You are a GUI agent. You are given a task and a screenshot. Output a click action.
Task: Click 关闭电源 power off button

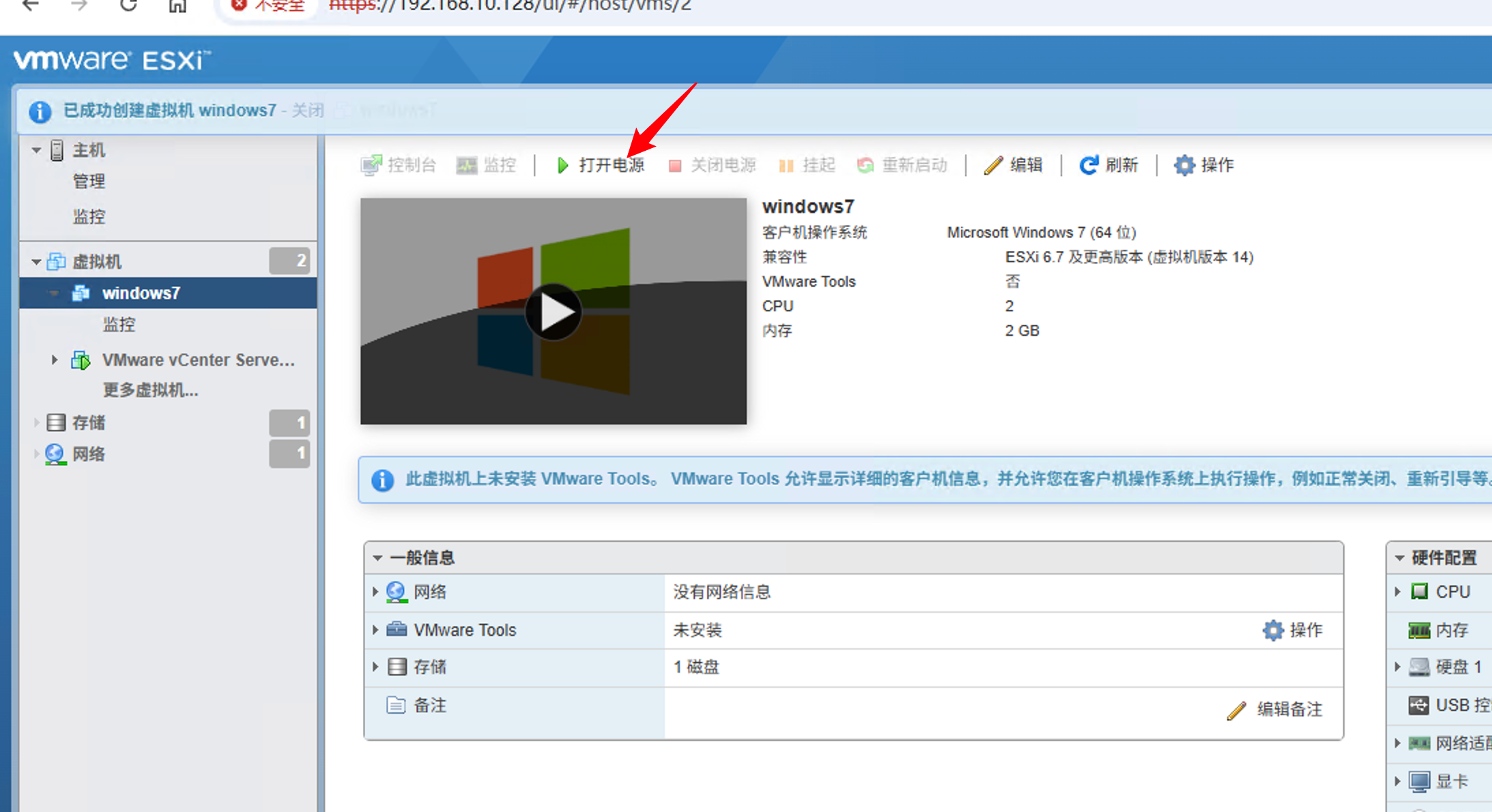point(713,165)
